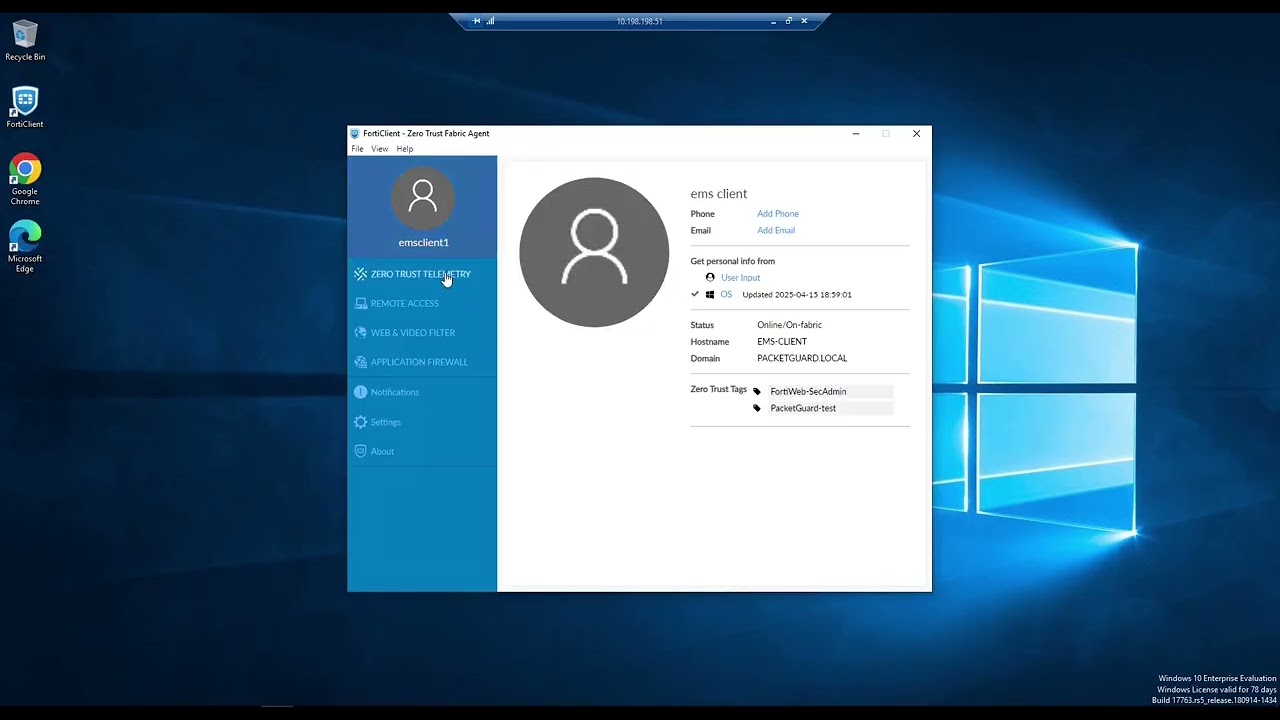Image resolution: width=1280 pixels, height=720 pixels.
Task: Click the Web & Video Filter globe icon
Action: [361, 332]
